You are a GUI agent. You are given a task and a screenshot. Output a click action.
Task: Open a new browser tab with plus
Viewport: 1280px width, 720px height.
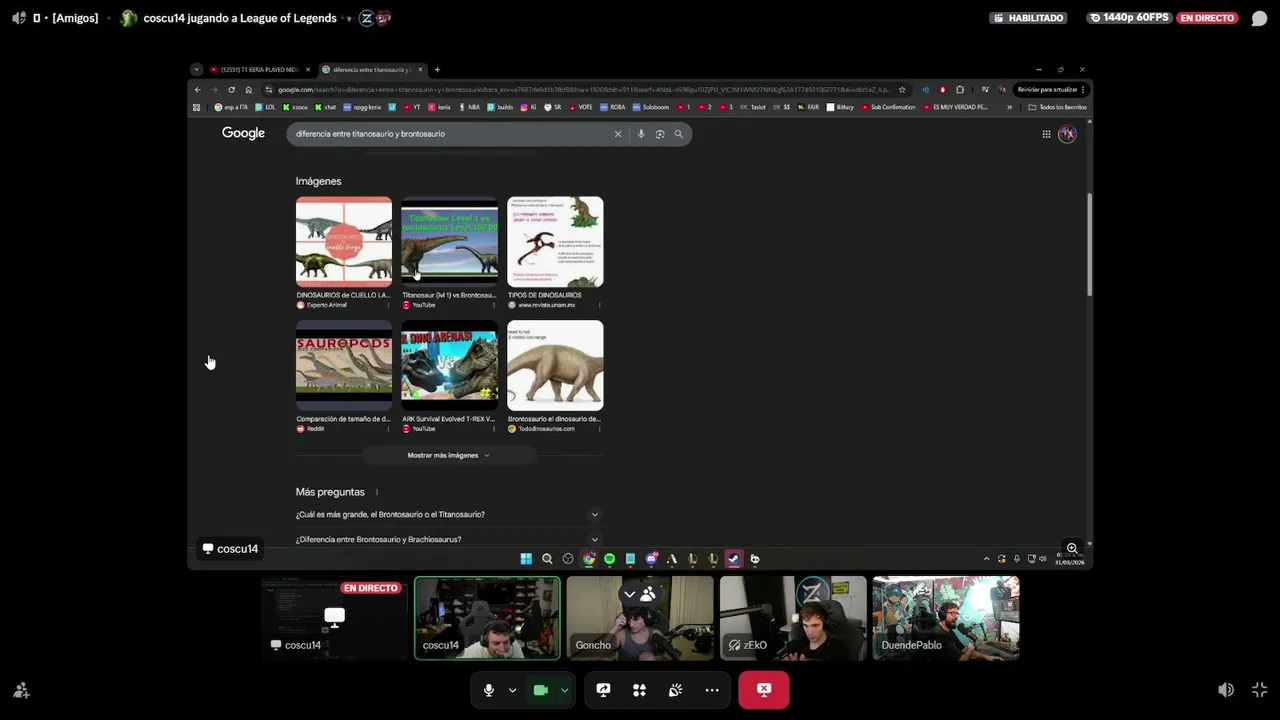pyautogui.click(x=437, y=70)
